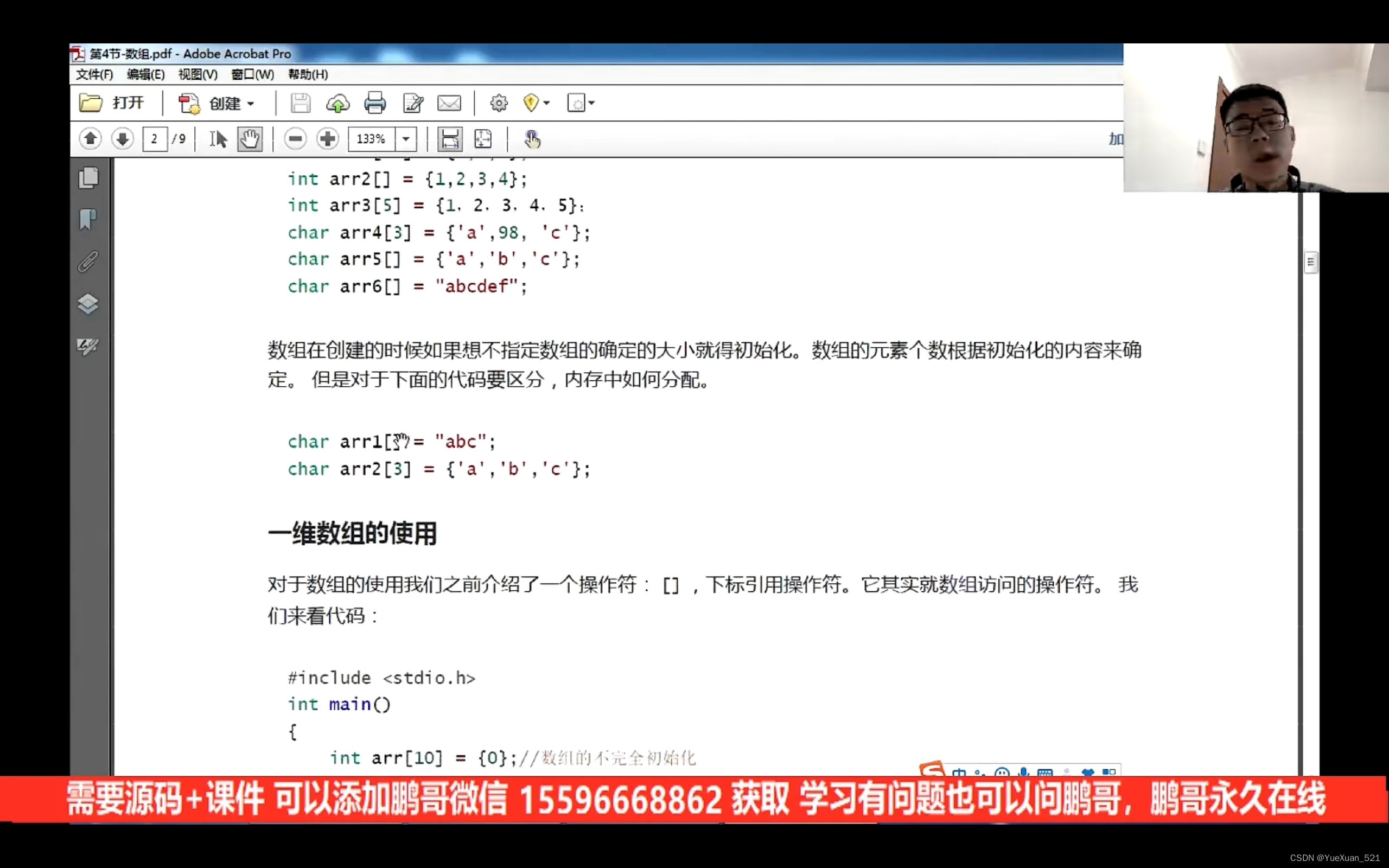This screenshot has height=868, width=1389.
Task: Click the page number field
Action: point(155,139)
